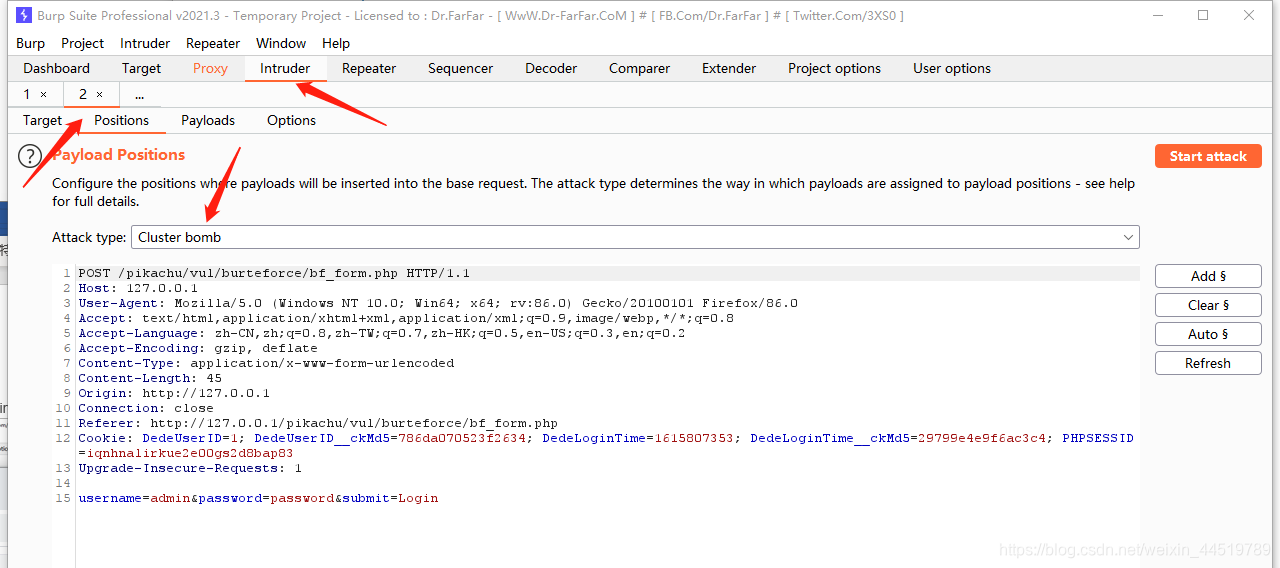Screen dimensions: 1280x568
Task: Click the Origin header line
Action: [174, 393]
